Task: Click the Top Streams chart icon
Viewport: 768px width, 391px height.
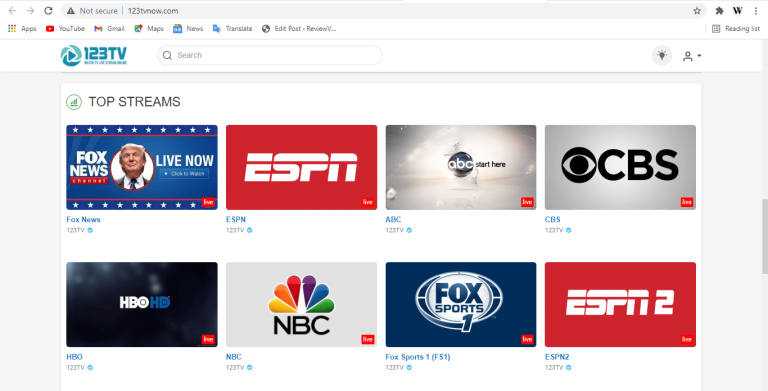Action: (74, 102)
